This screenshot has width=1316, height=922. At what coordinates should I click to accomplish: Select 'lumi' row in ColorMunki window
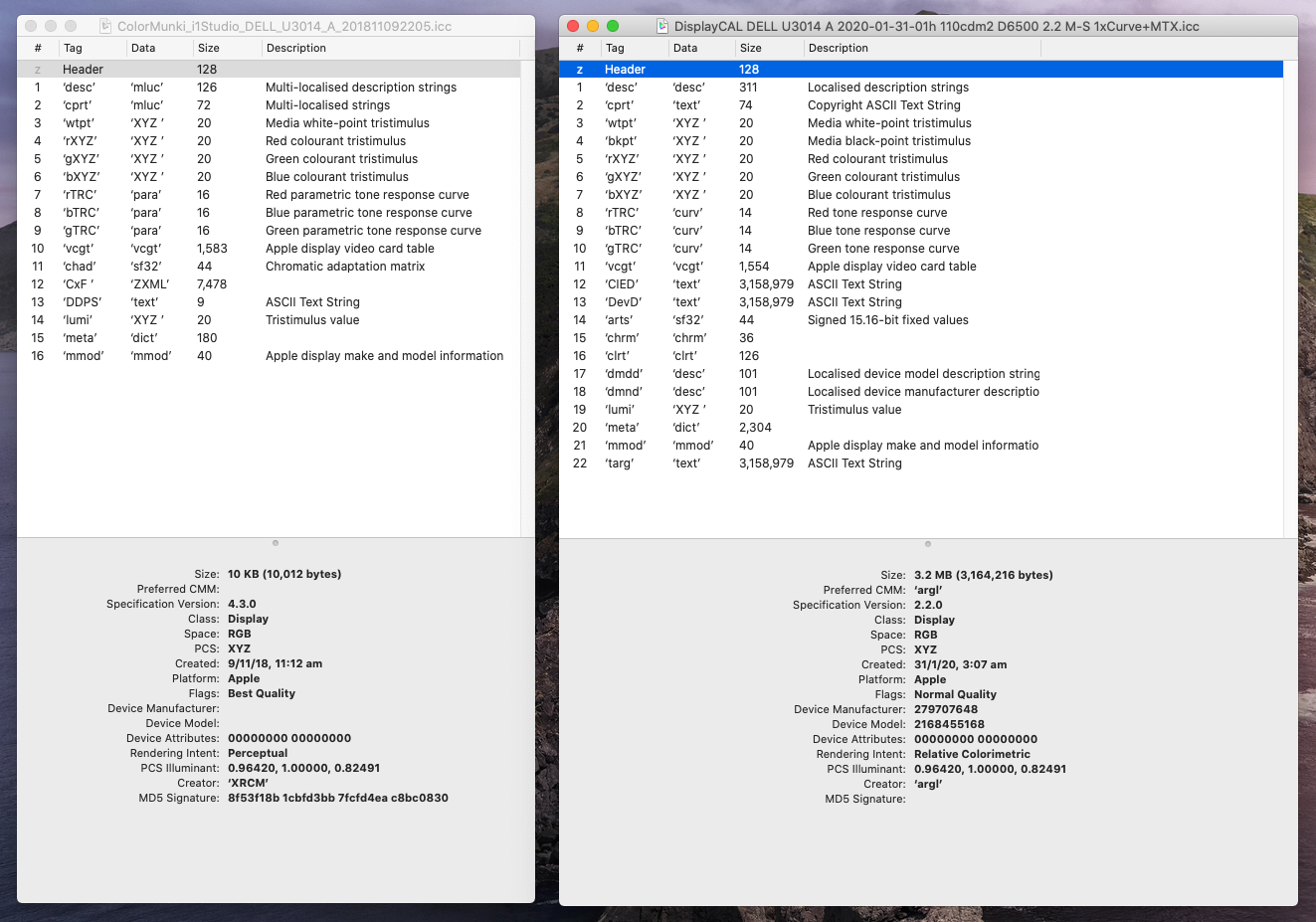tap(269, 320)
